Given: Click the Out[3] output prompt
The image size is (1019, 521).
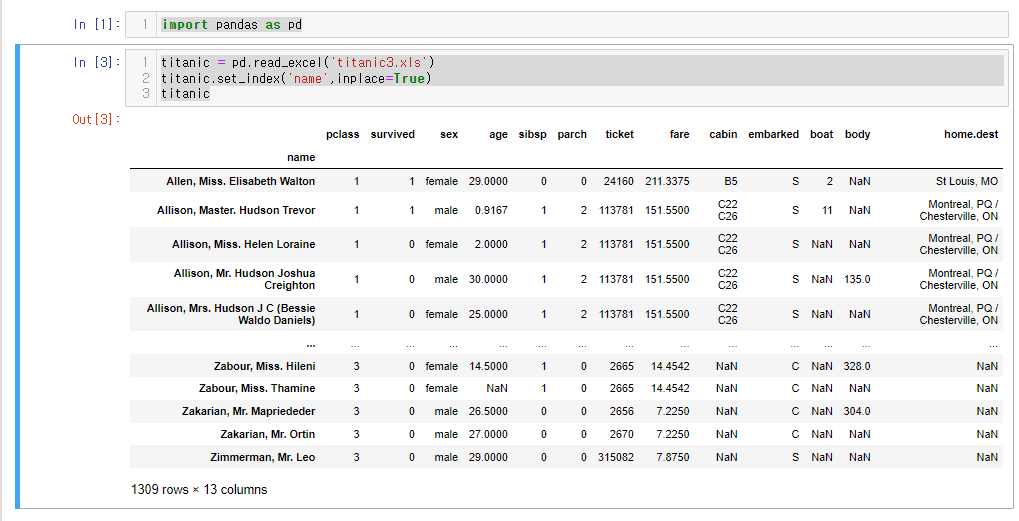Looking at the screenshot, I should (x=96, y=119).
